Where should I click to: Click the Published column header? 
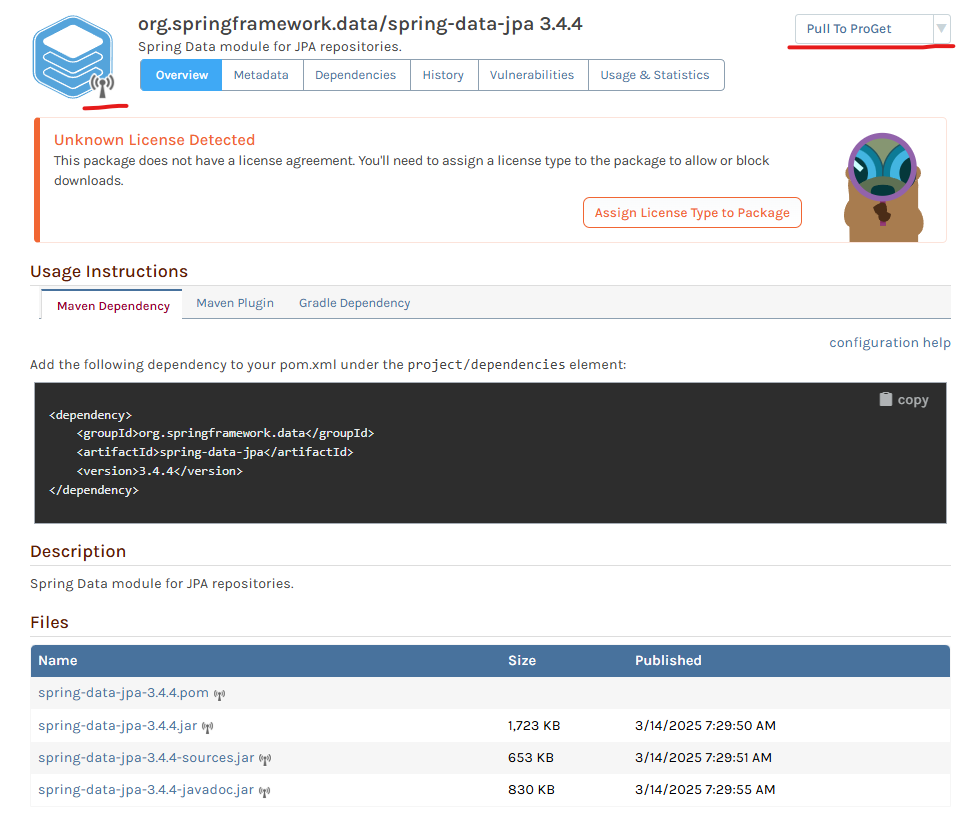click(x=668, y=660)
